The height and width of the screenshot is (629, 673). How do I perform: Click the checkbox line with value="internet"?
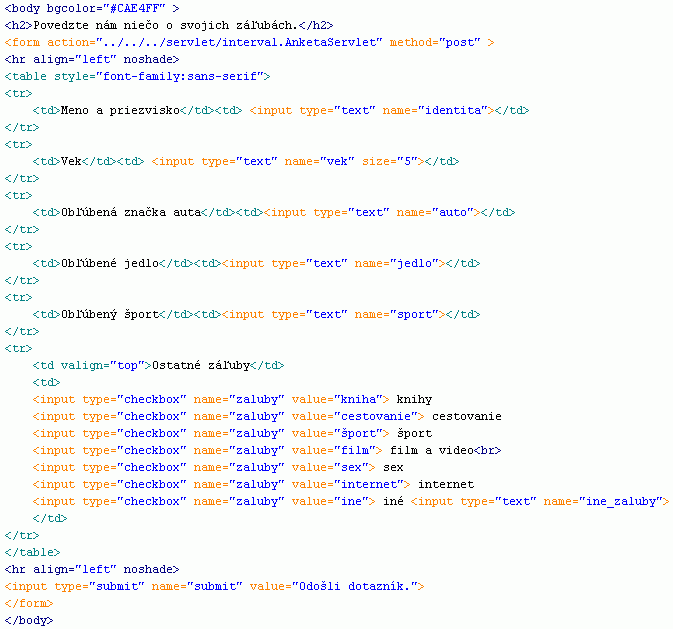click(253, 484)
